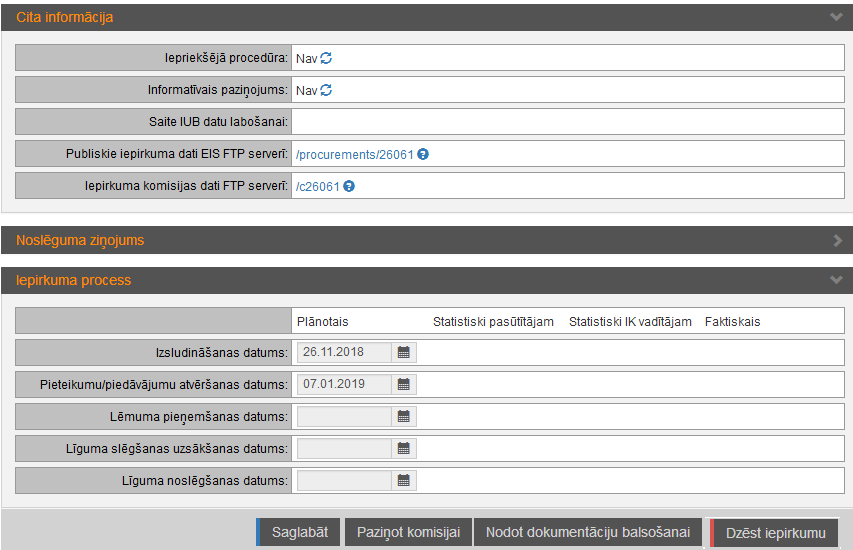Click help icon beside /procurements/26061 link
The height and width of the screenshot is (550, 853).
click(x=423, y=154)
